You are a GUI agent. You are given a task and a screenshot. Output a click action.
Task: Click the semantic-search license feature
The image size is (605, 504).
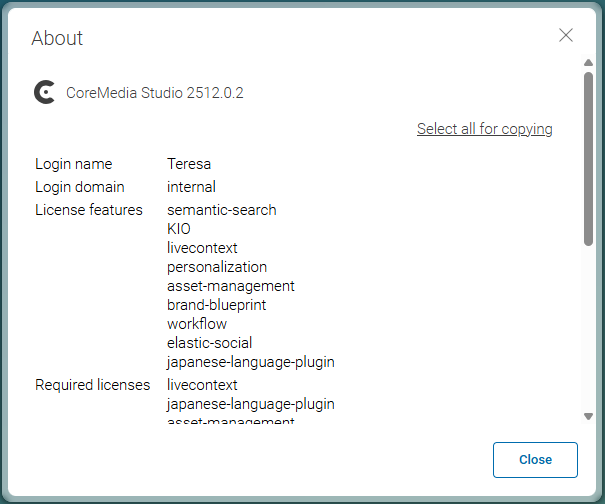221,210
